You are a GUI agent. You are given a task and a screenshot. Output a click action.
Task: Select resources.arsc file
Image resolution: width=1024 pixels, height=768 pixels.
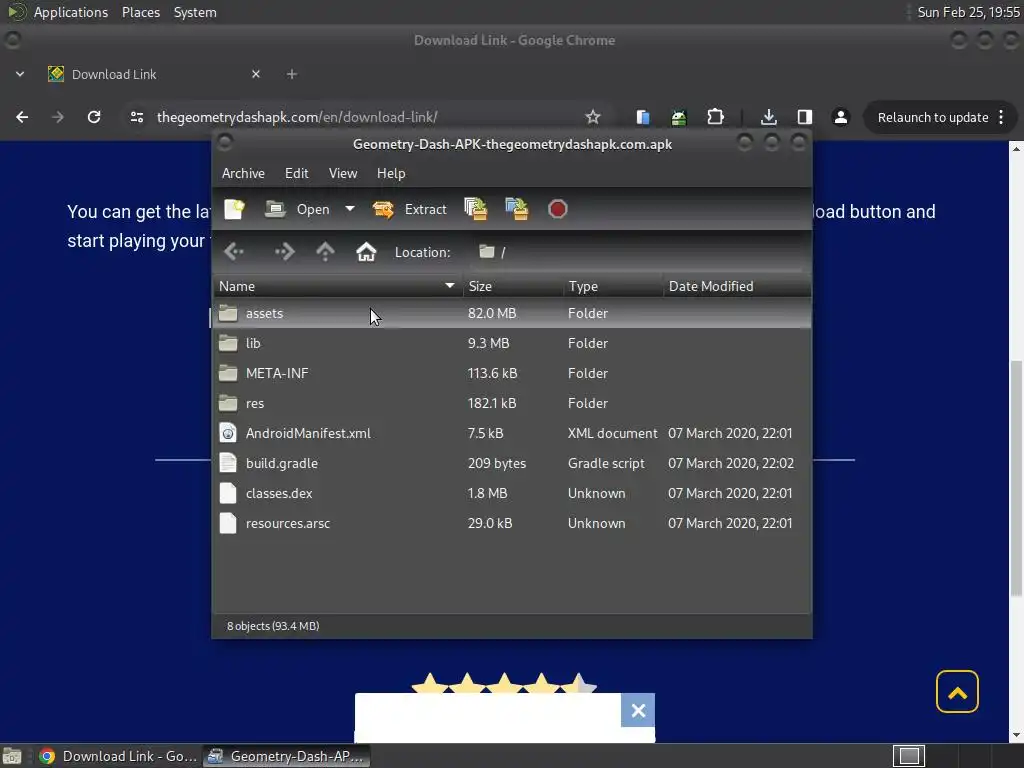tap(512, 524)
